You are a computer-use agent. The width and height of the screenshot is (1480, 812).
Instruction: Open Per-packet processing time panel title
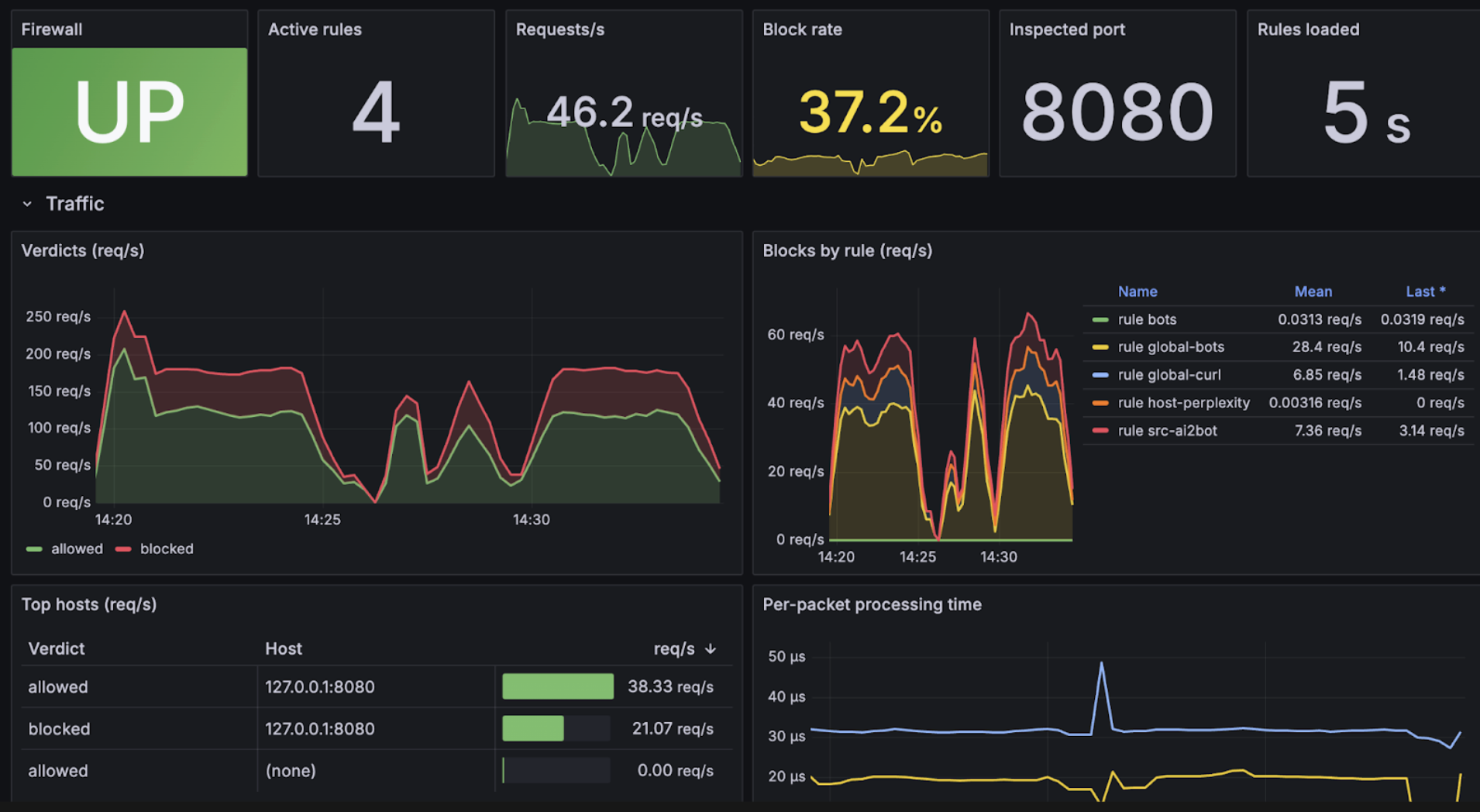click(872, 604)
